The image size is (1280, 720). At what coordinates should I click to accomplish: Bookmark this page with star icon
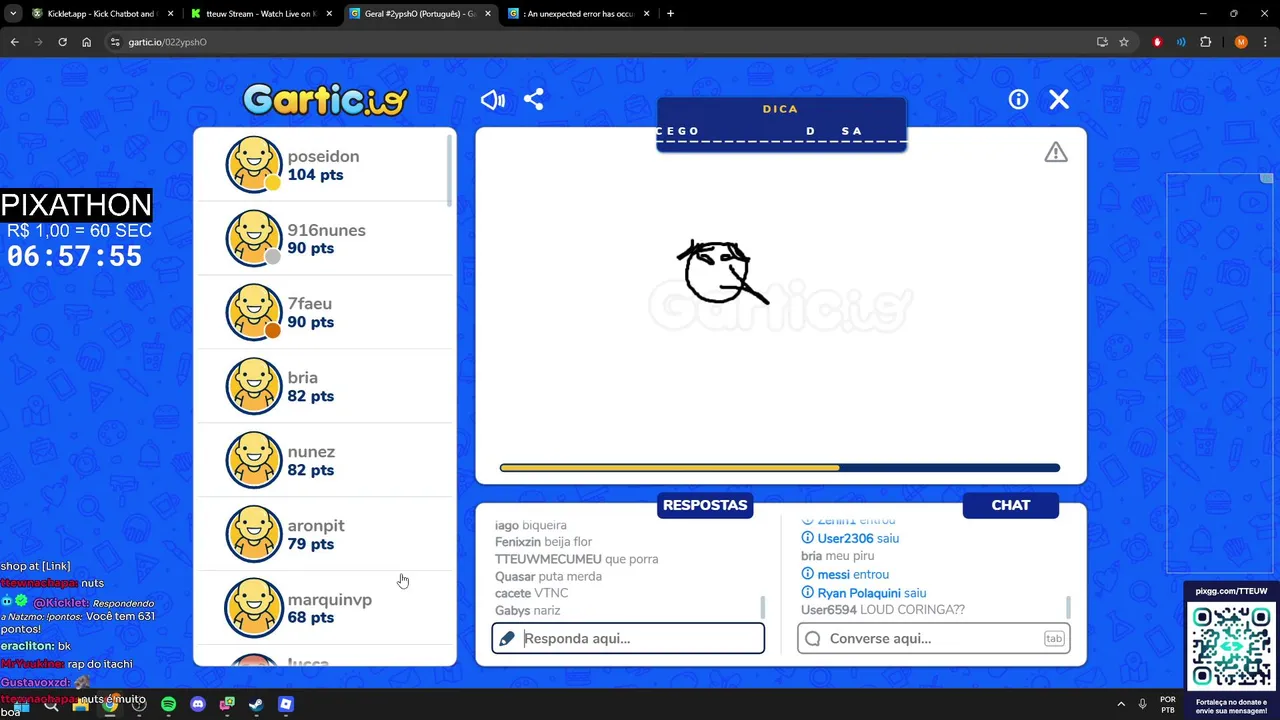click(x=1124, y=42)
